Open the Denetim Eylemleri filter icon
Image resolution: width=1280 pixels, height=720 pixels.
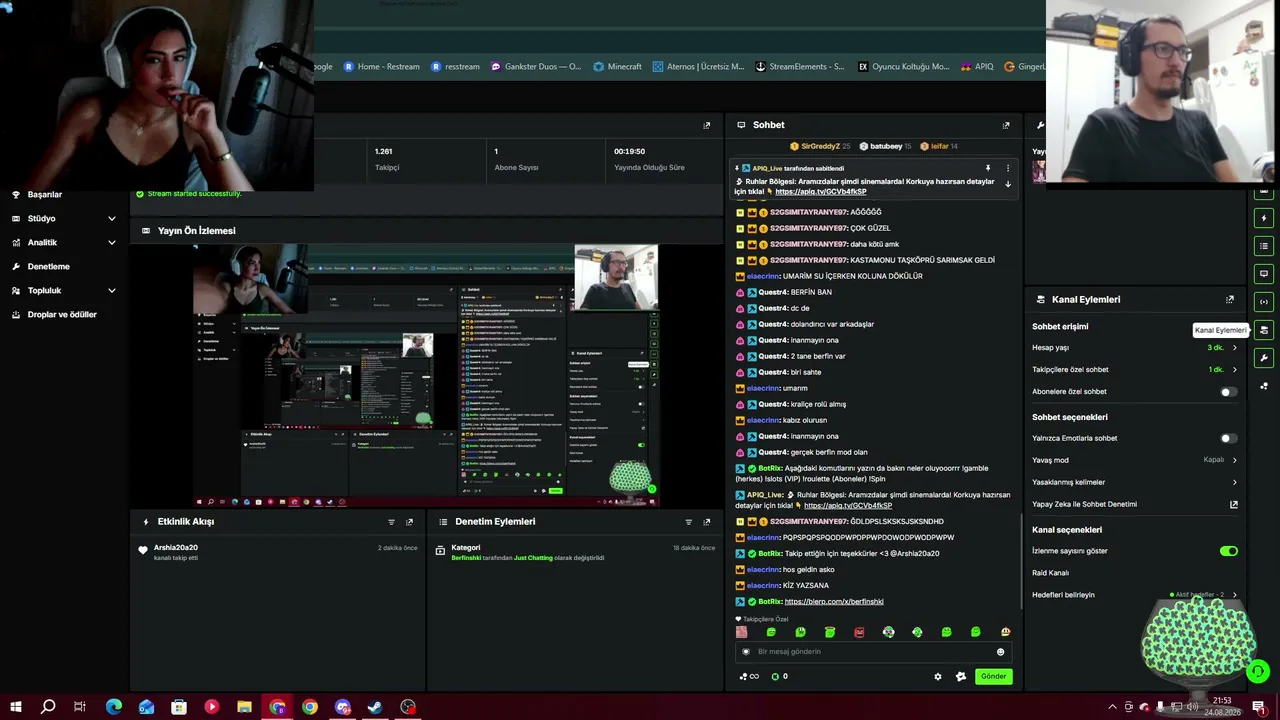pyautogui.click(x=688, y=522)
